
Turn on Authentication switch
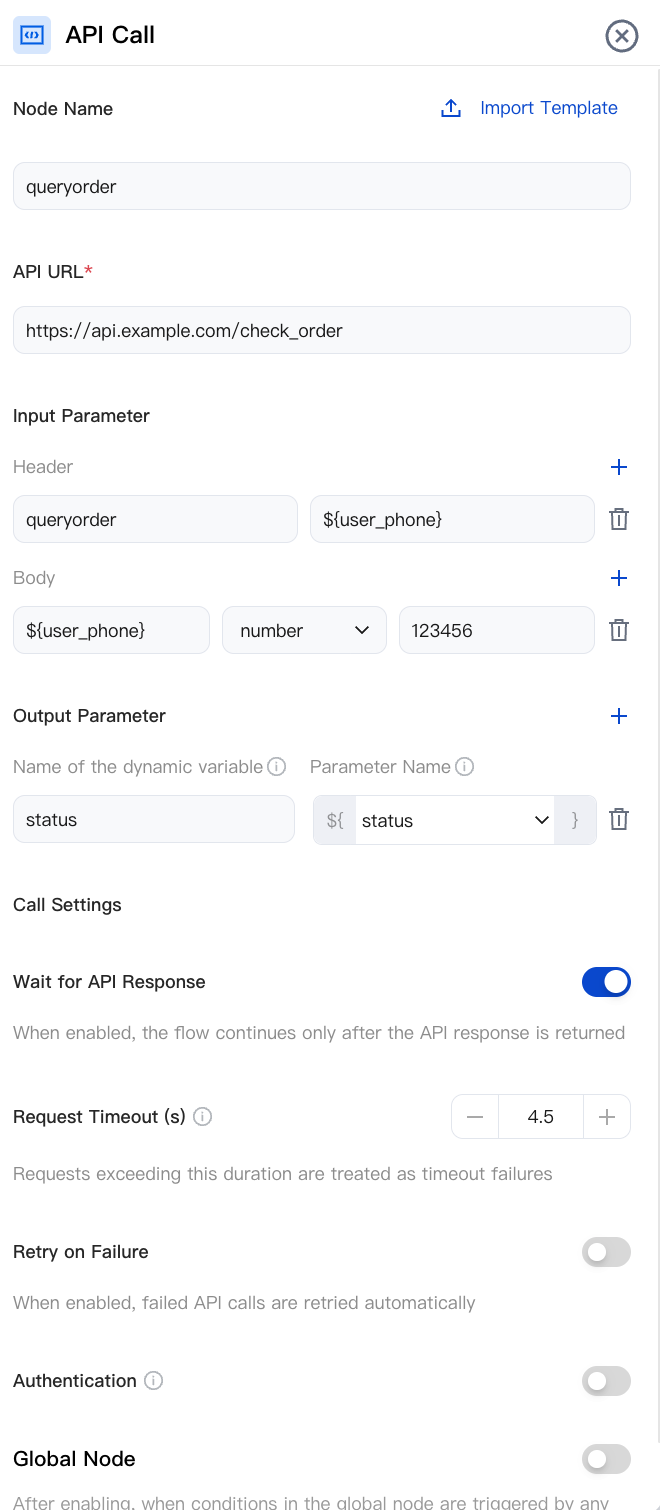pos(606,1381)
